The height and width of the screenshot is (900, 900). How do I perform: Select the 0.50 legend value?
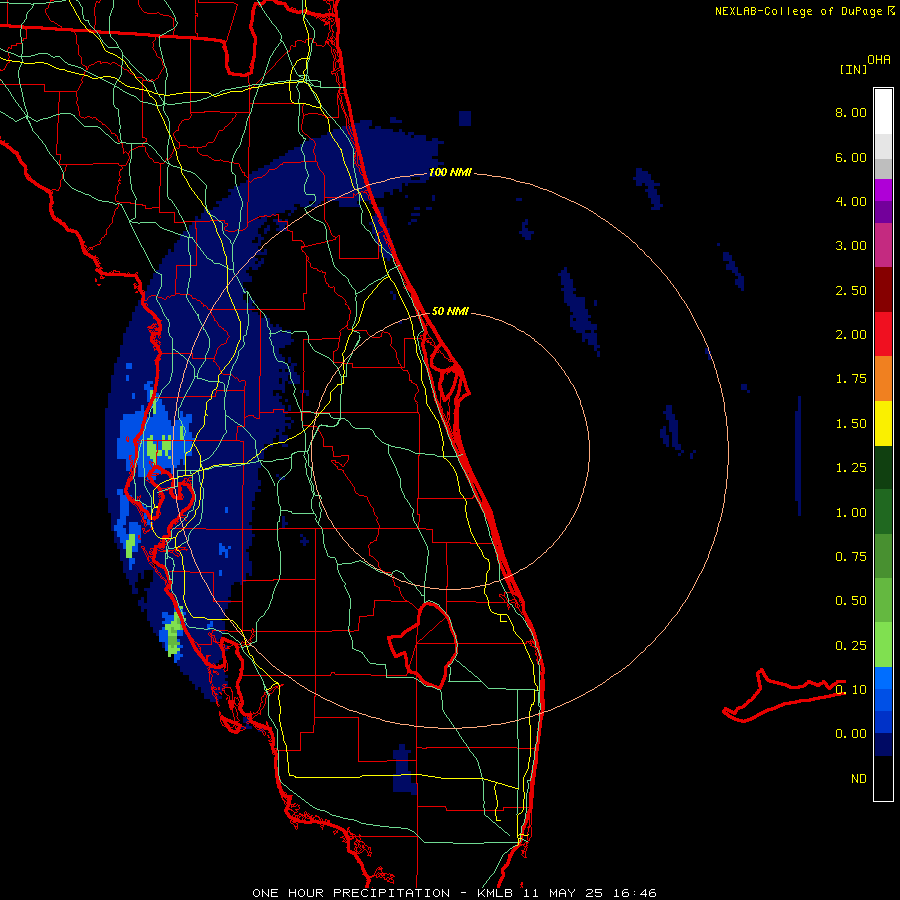coord(851,601)
